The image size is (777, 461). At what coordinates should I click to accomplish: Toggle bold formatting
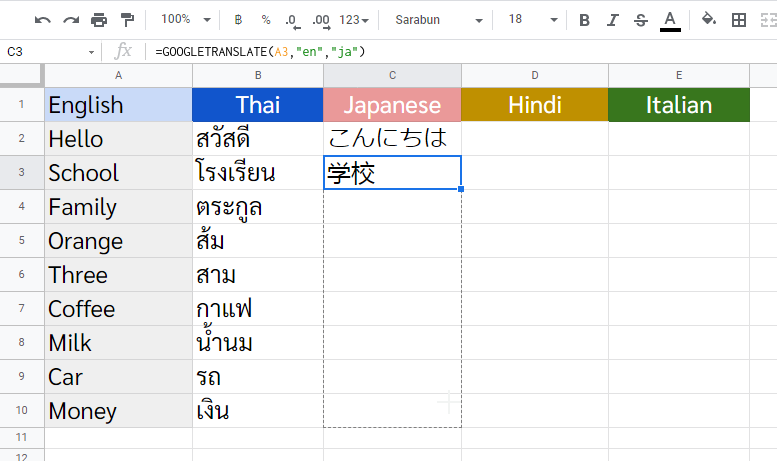click(584, 20)
